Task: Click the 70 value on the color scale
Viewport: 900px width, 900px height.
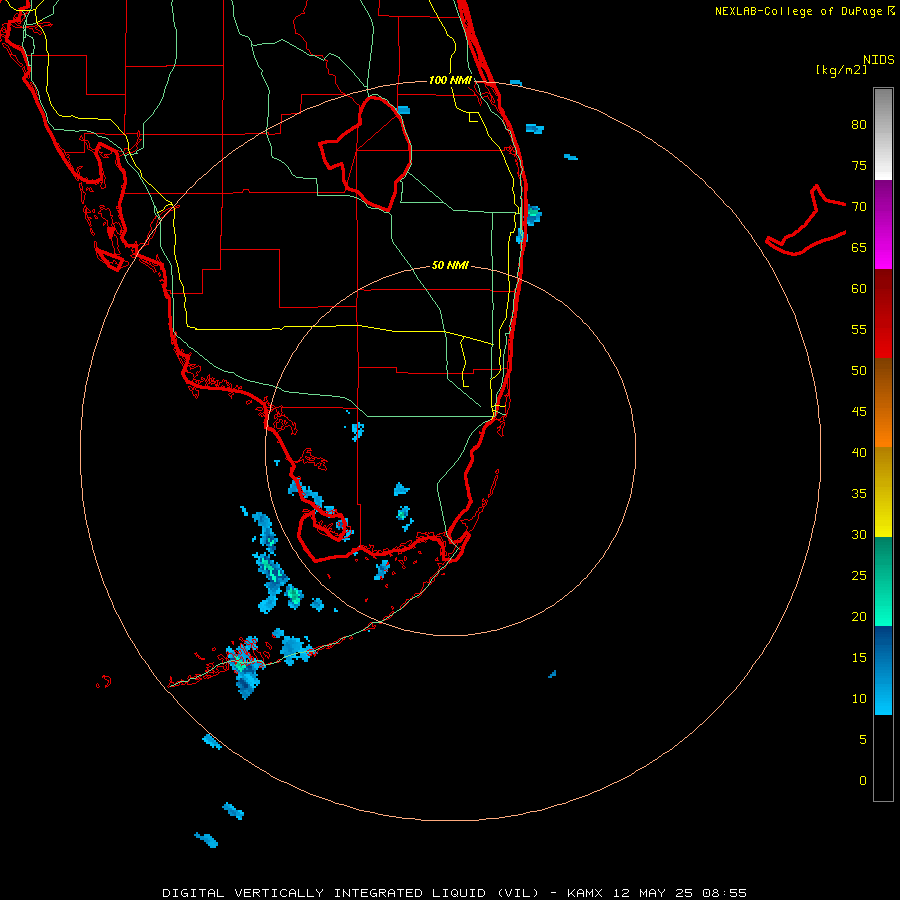Action: tap(859, 207)
